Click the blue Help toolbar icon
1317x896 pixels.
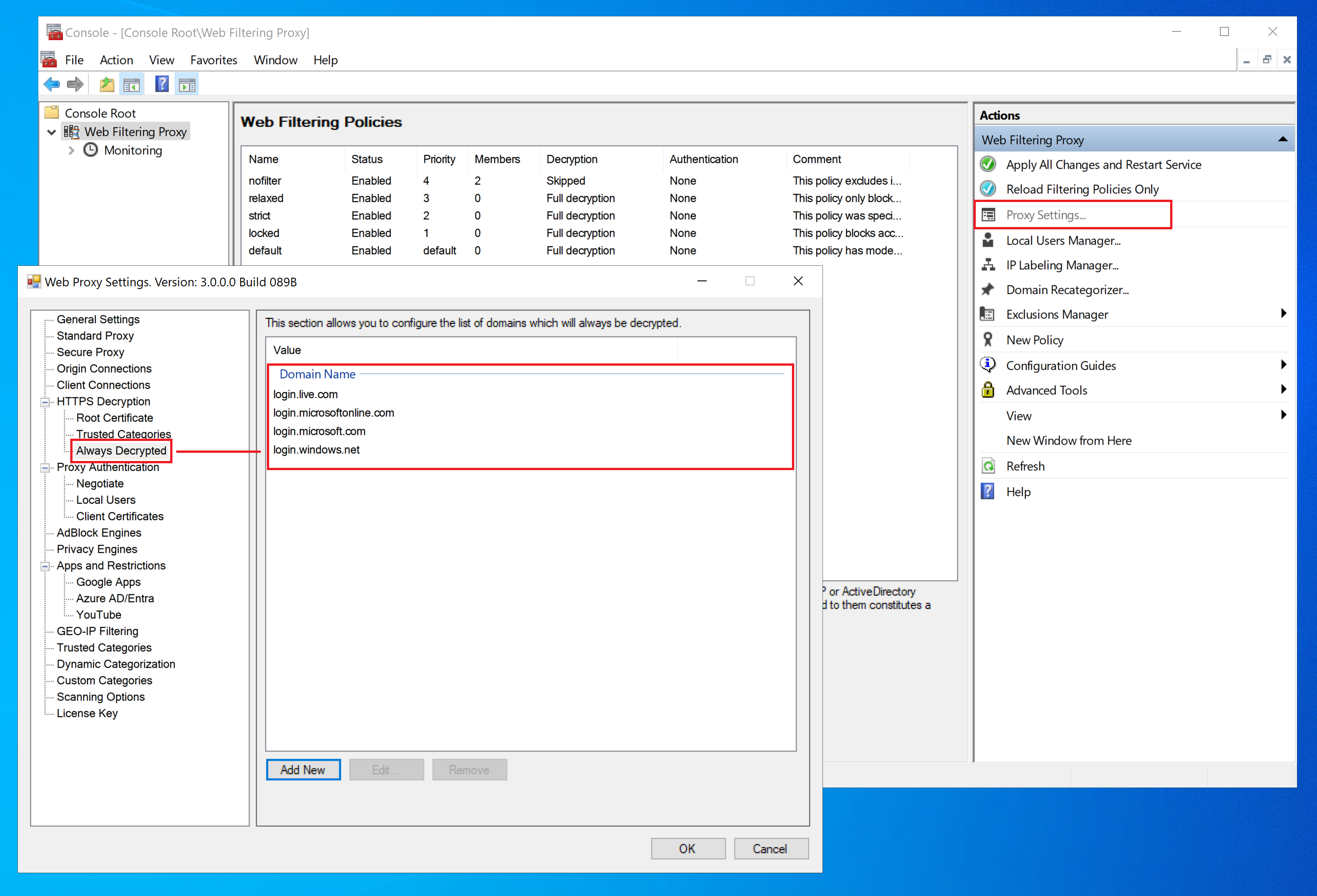(162, 84)
